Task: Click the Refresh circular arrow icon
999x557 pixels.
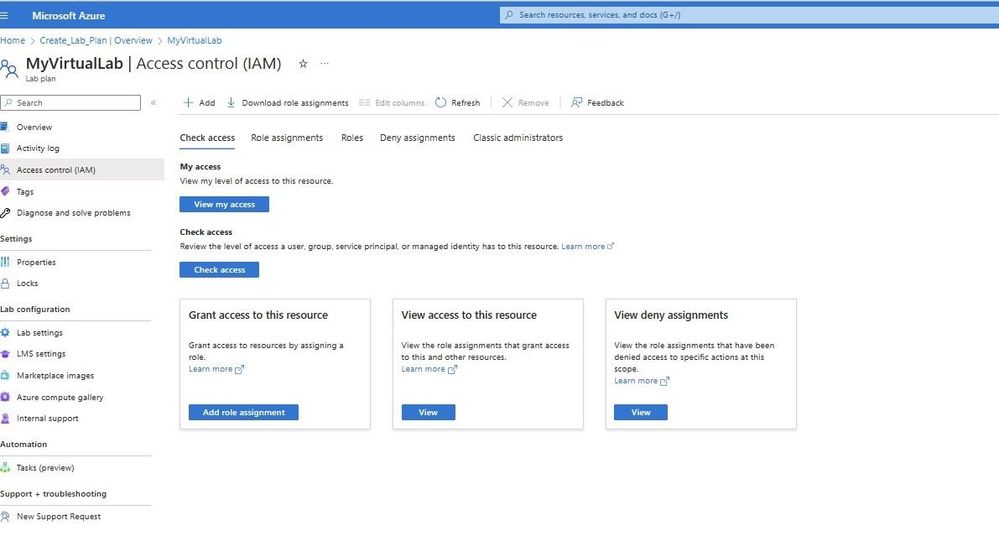Action: (440, 103)
